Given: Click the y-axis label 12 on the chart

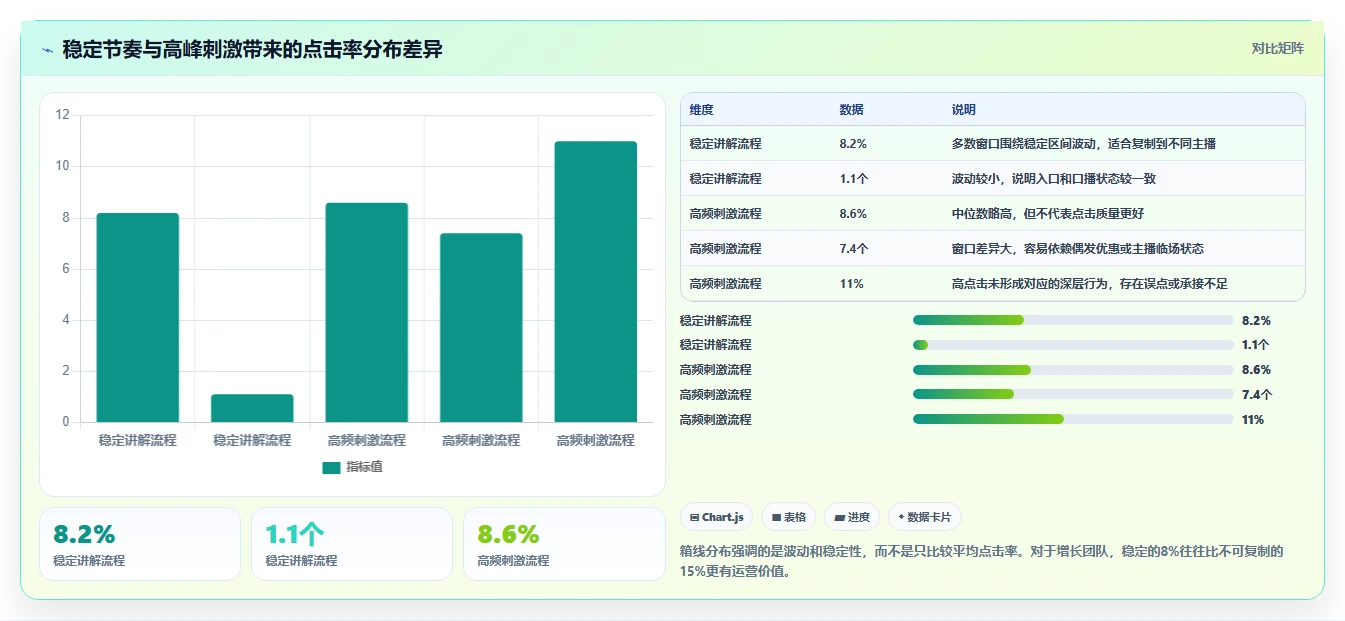Looking at the screenshot, I should coord(62,115).
